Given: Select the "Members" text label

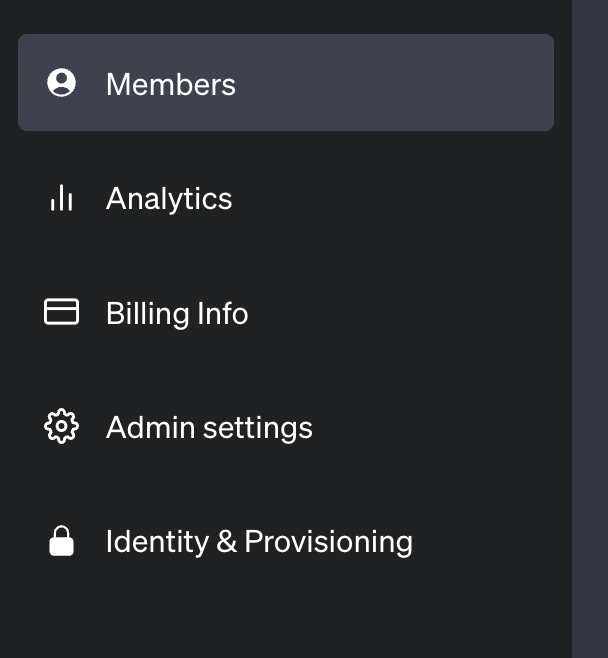Looking at the screenshot, I should tap(171, 84).
